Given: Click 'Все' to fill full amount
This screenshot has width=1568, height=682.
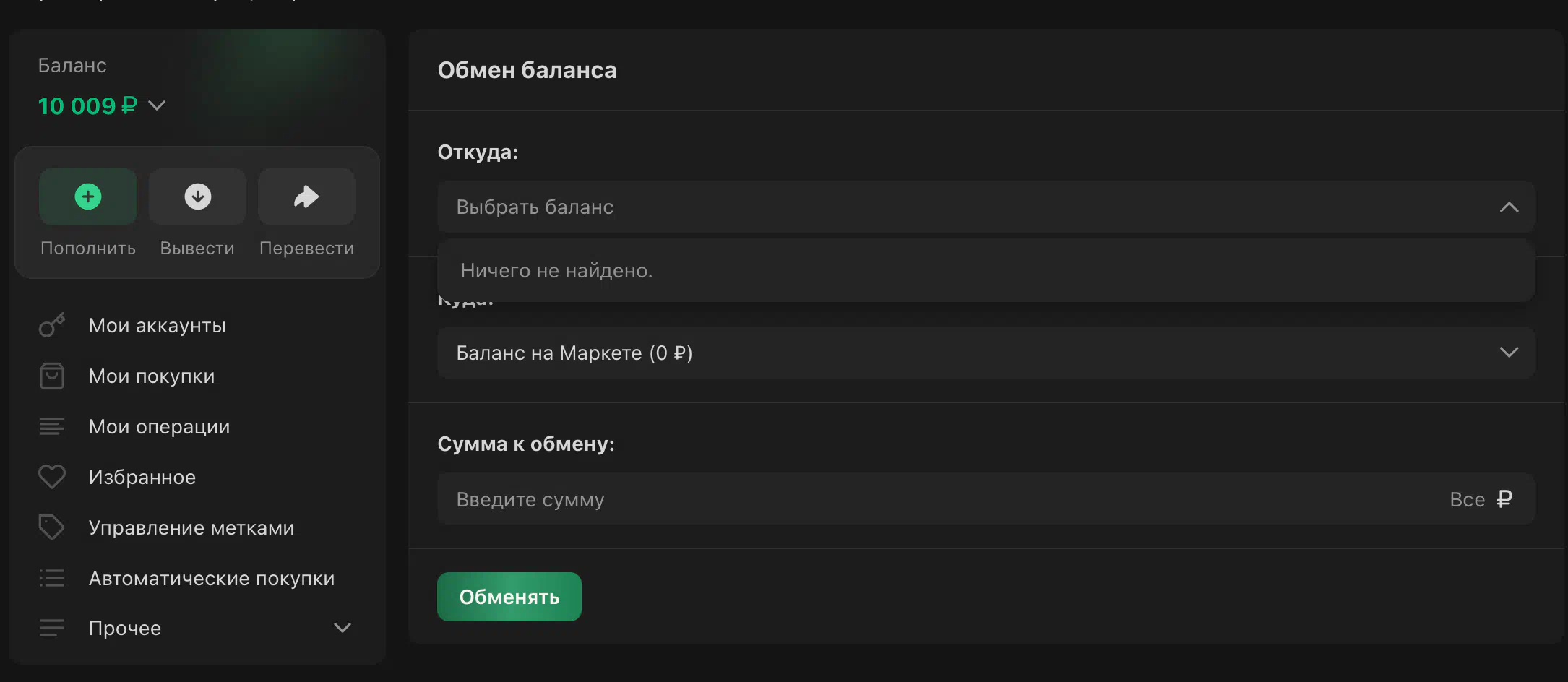Looking at the screenshot, I should [x=1467, y=499].
